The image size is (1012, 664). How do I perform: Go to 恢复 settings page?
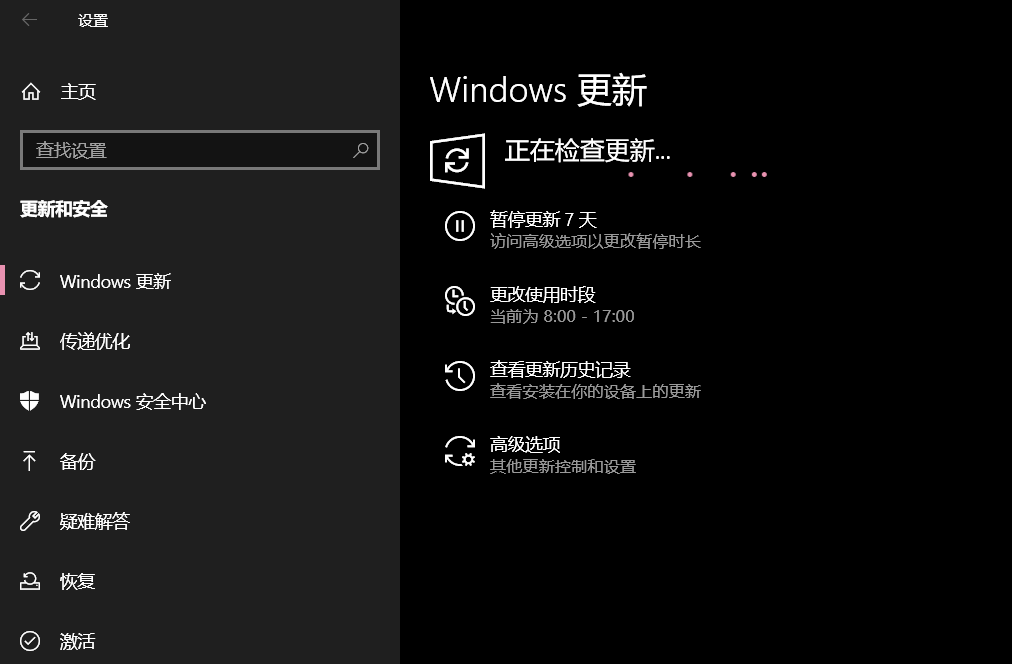pyautogui.click(x=77, y=581)
